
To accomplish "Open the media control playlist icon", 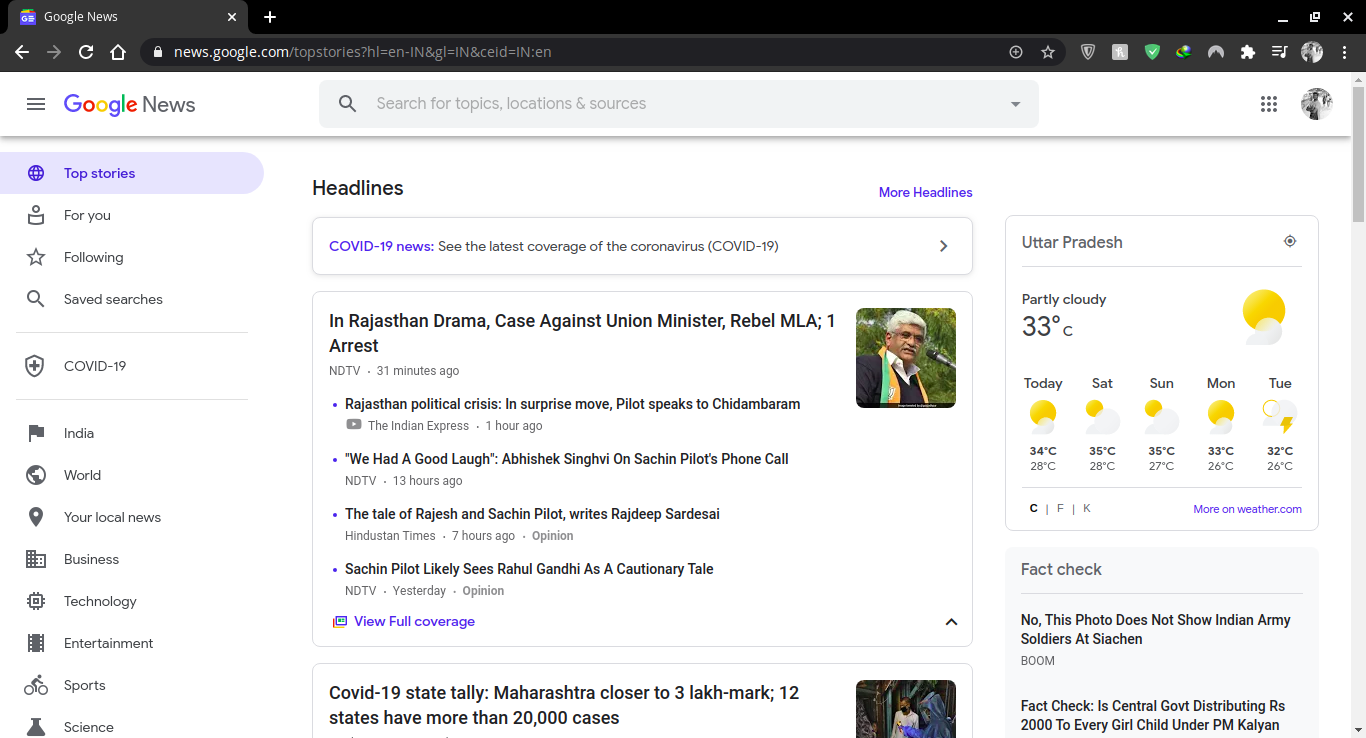I will (x=1280, y=52).
